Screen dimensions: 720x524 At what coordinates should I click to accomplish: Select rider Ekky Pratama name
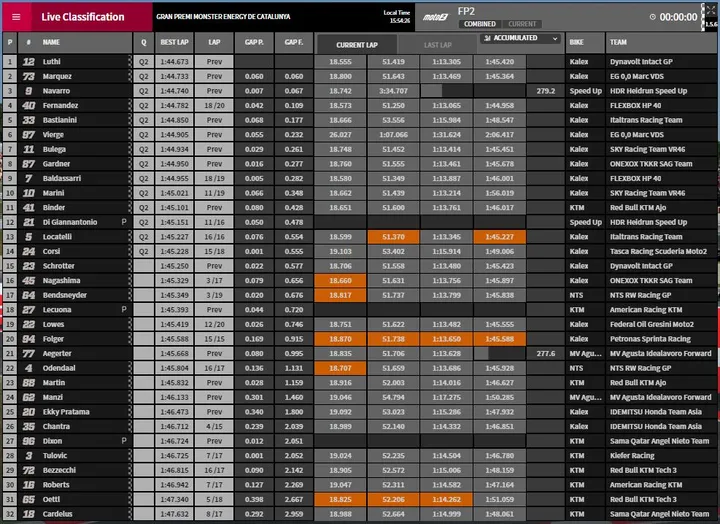pos(66,412)
